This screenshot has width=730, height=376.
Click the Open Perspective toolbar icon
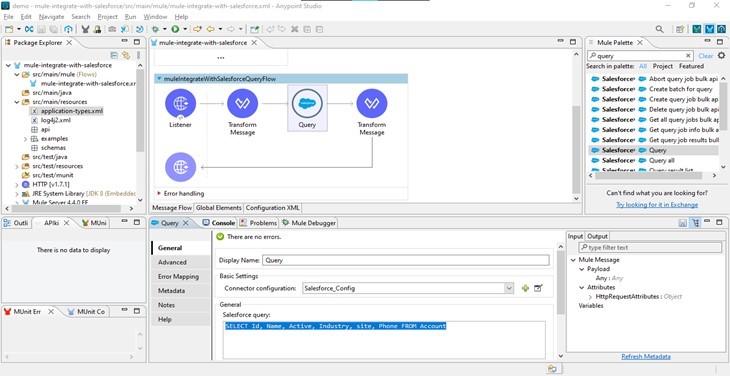[680, 29]
